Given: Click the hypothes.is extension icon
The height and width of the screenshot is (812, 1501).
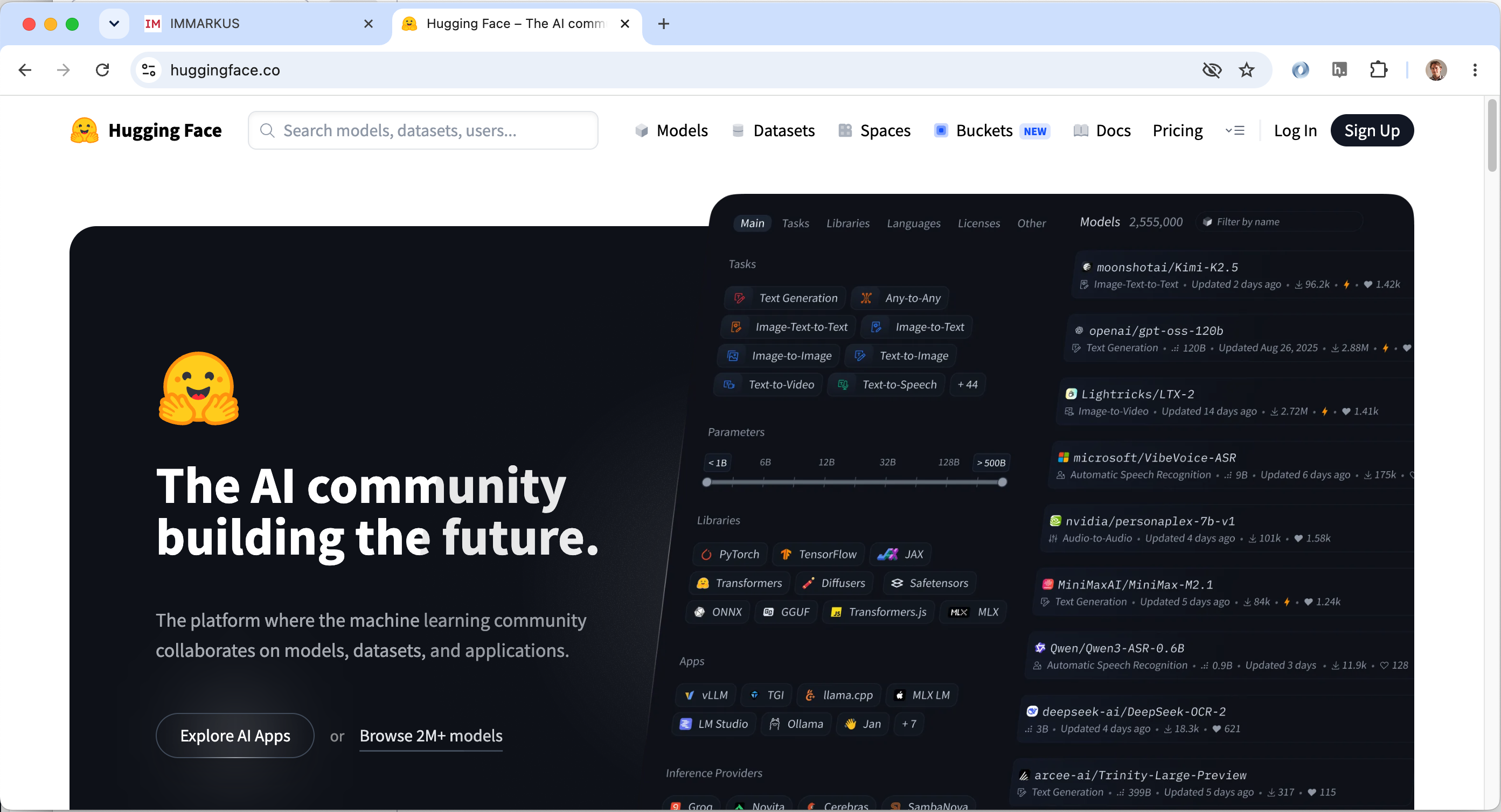Looking at the screenshot, I should coord(1339,70).
